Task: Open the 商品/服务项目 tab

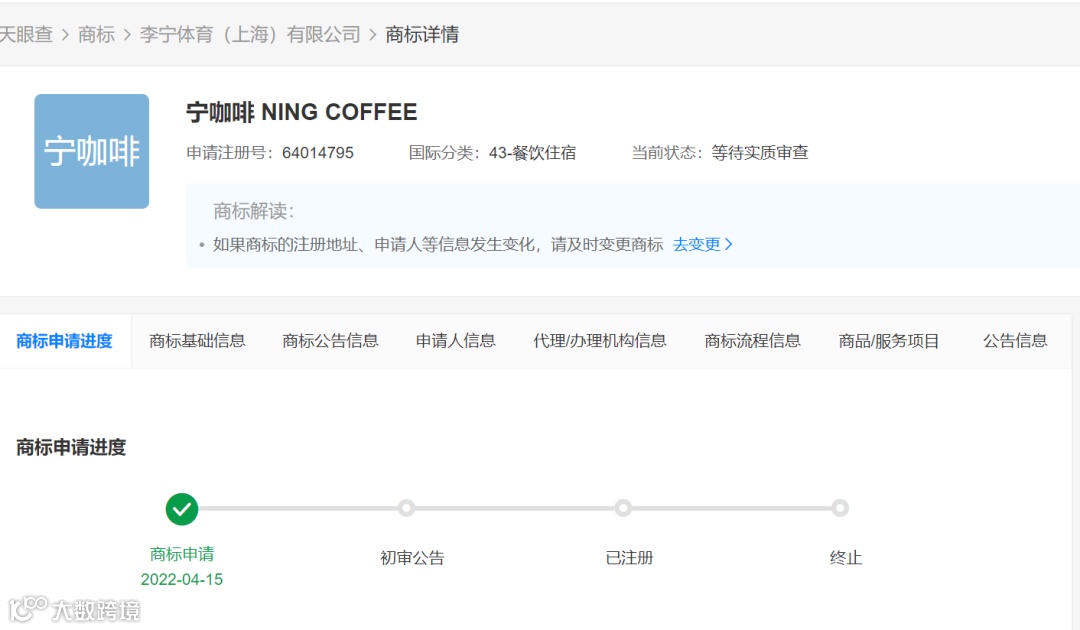Action: tap(889, 341)
